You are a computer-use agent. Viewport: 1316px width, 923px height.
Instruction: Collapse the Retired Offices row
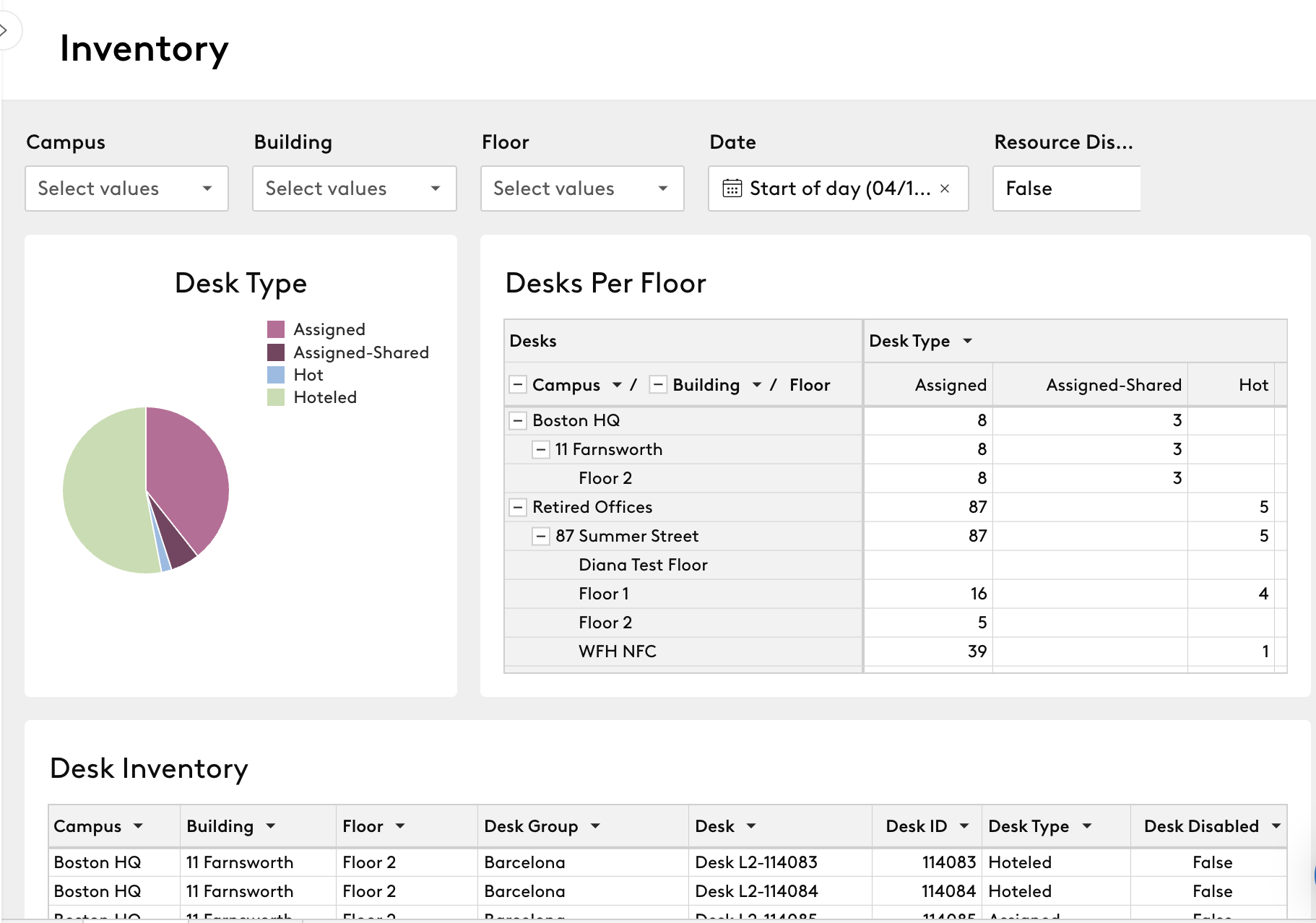(x=517, y=507)
